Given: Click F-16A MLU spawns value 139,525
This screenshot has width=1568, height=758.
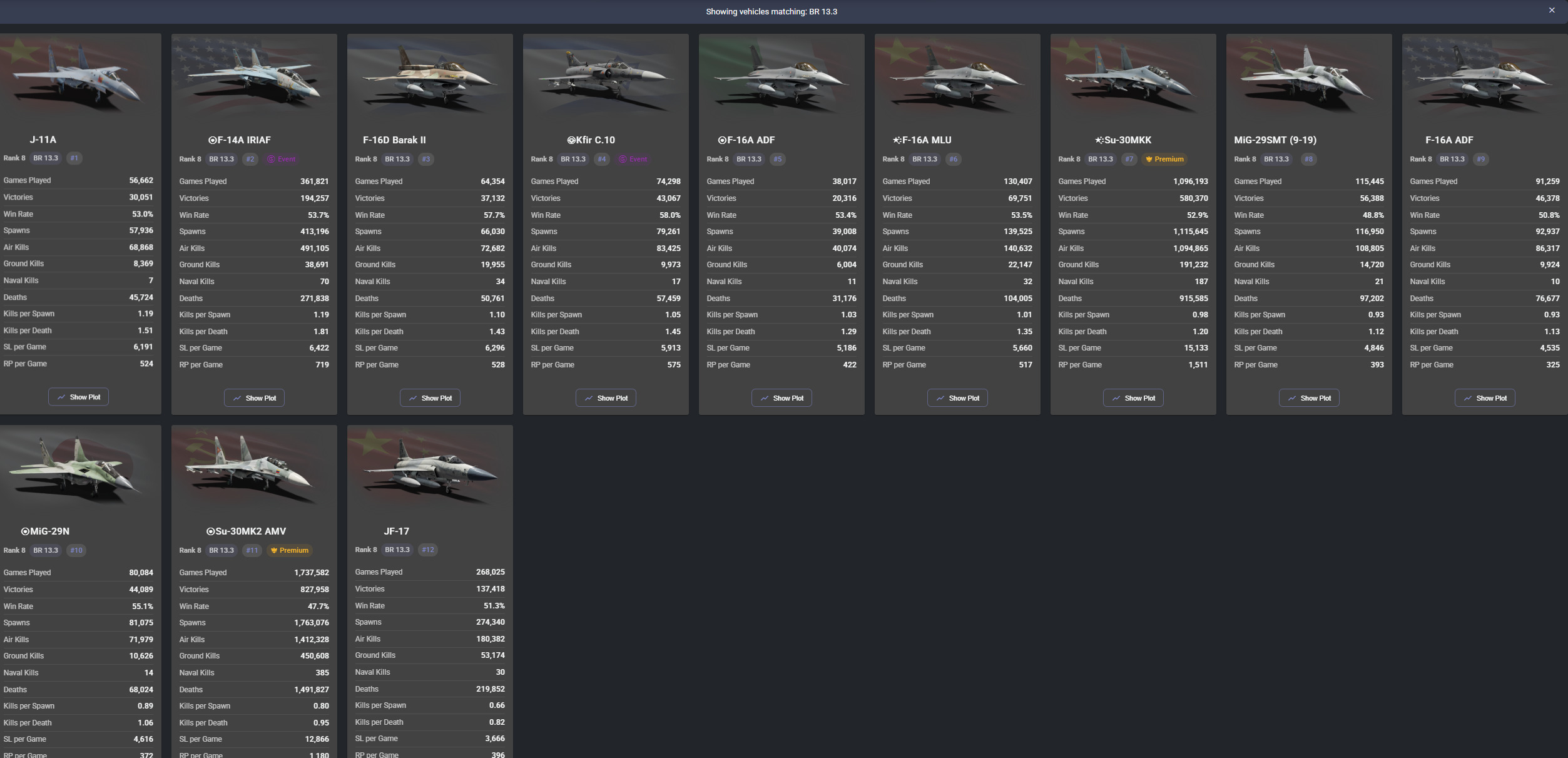Looking at the screenshot, I should click(x=1018, y=232).
